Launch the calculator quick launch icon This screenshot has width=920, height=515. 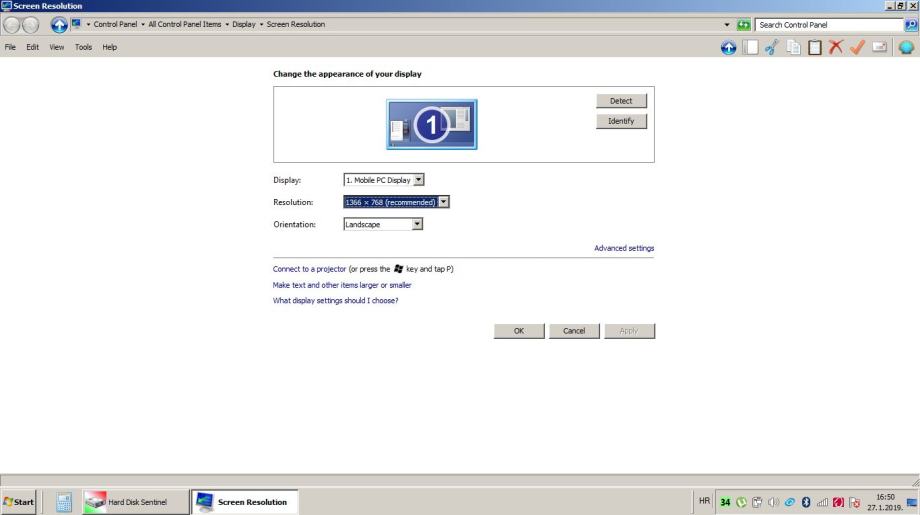pos(64,502)
